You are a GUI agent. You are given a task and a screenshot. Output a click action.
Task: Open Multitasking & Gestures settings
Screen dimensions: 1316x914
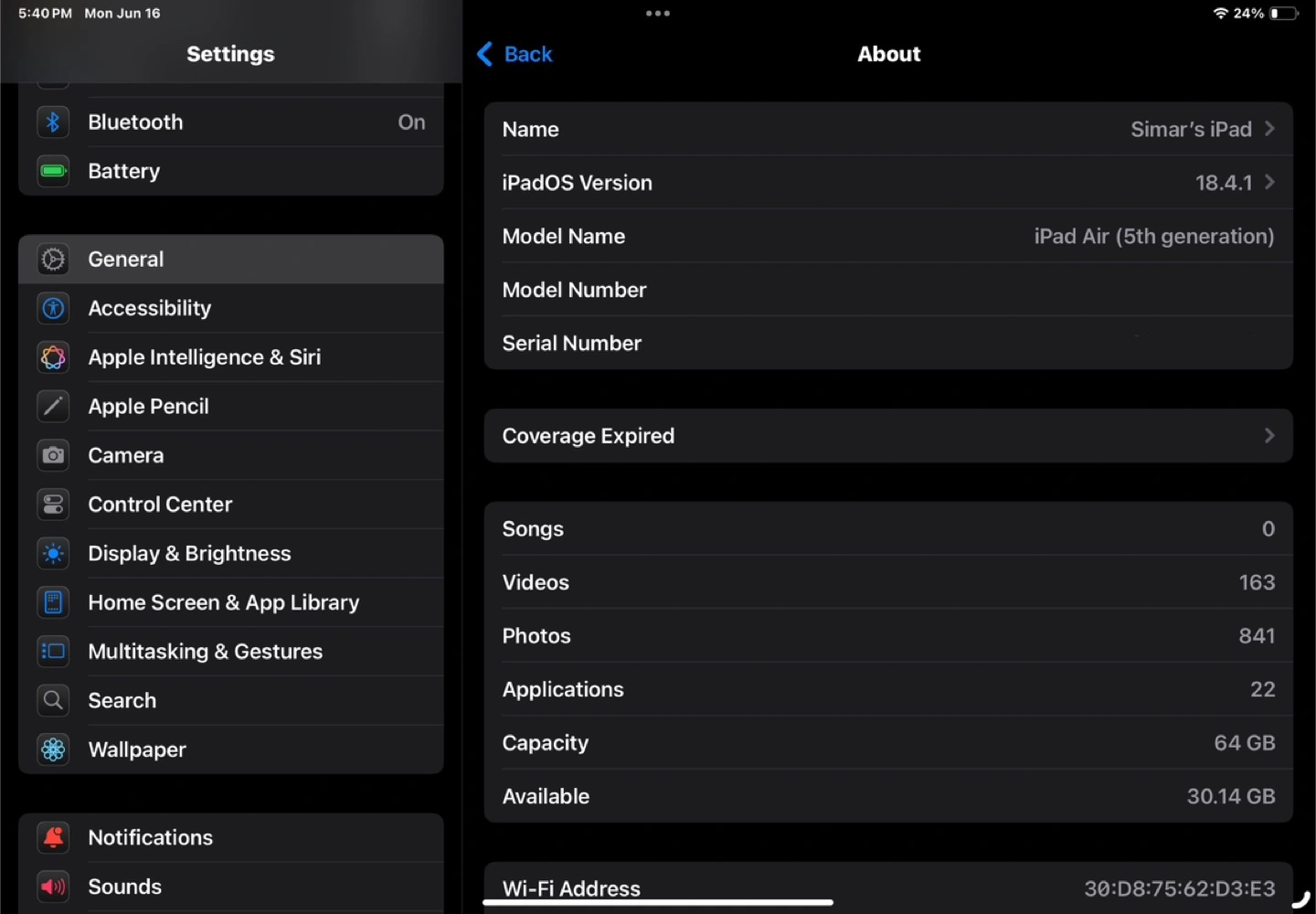(230, 652)
